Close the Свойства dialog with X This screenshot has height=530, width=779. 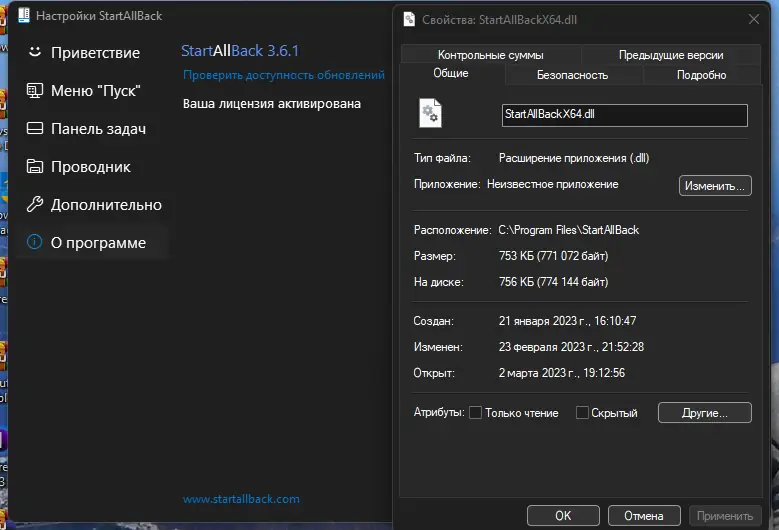(754, 19)
